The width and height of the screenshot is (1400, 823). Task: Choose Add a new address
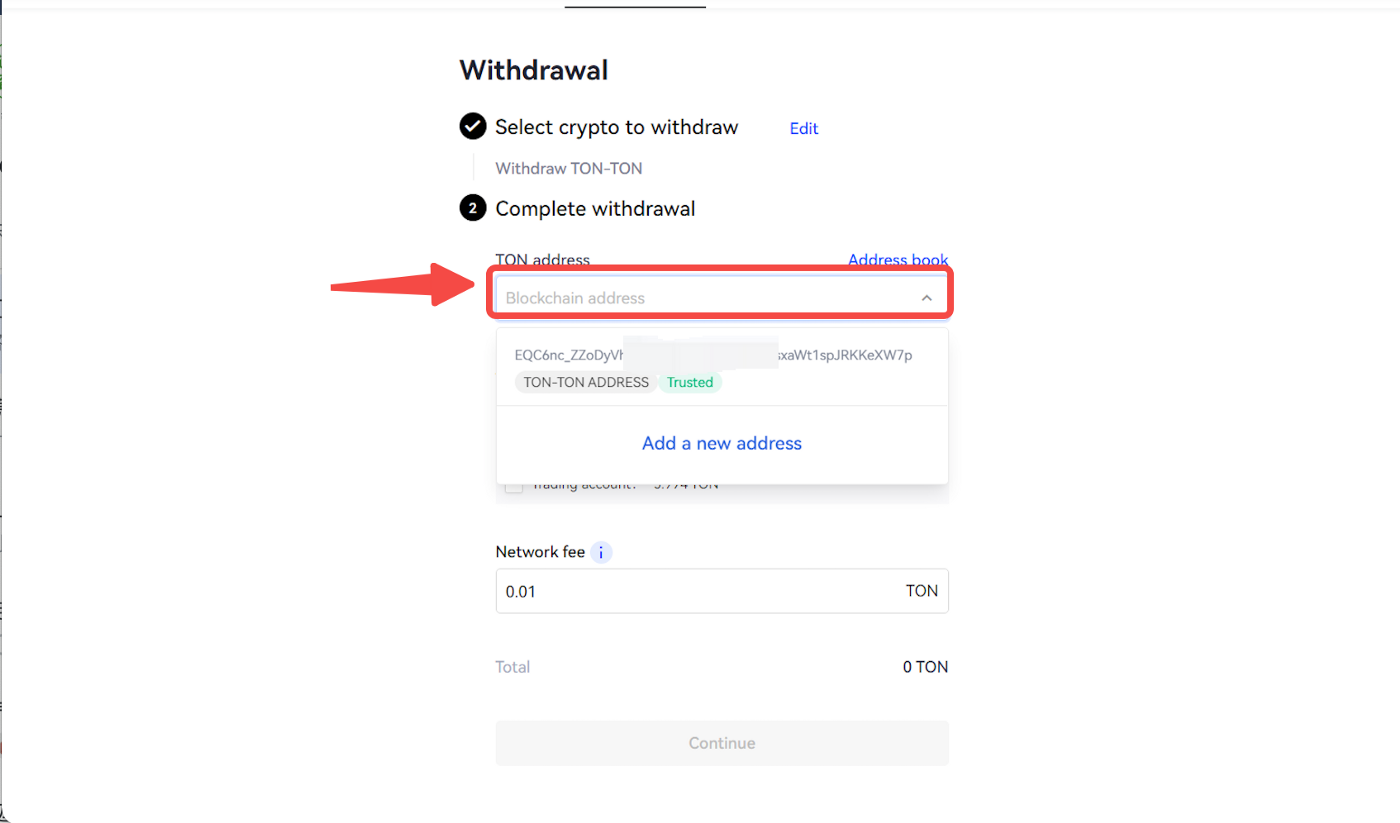click(x=722, y=443)
